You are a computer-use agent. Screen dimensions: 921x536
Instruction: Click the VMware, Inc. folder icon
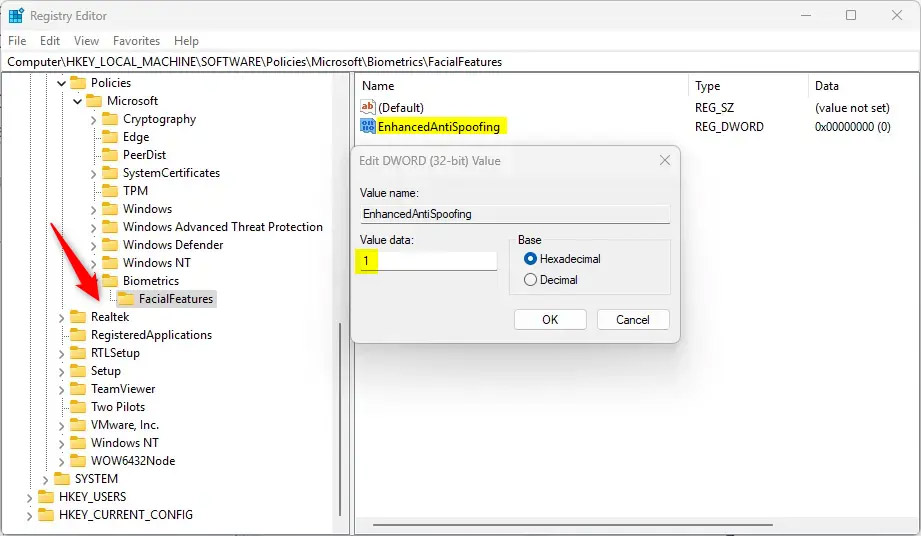coord(78,425)
